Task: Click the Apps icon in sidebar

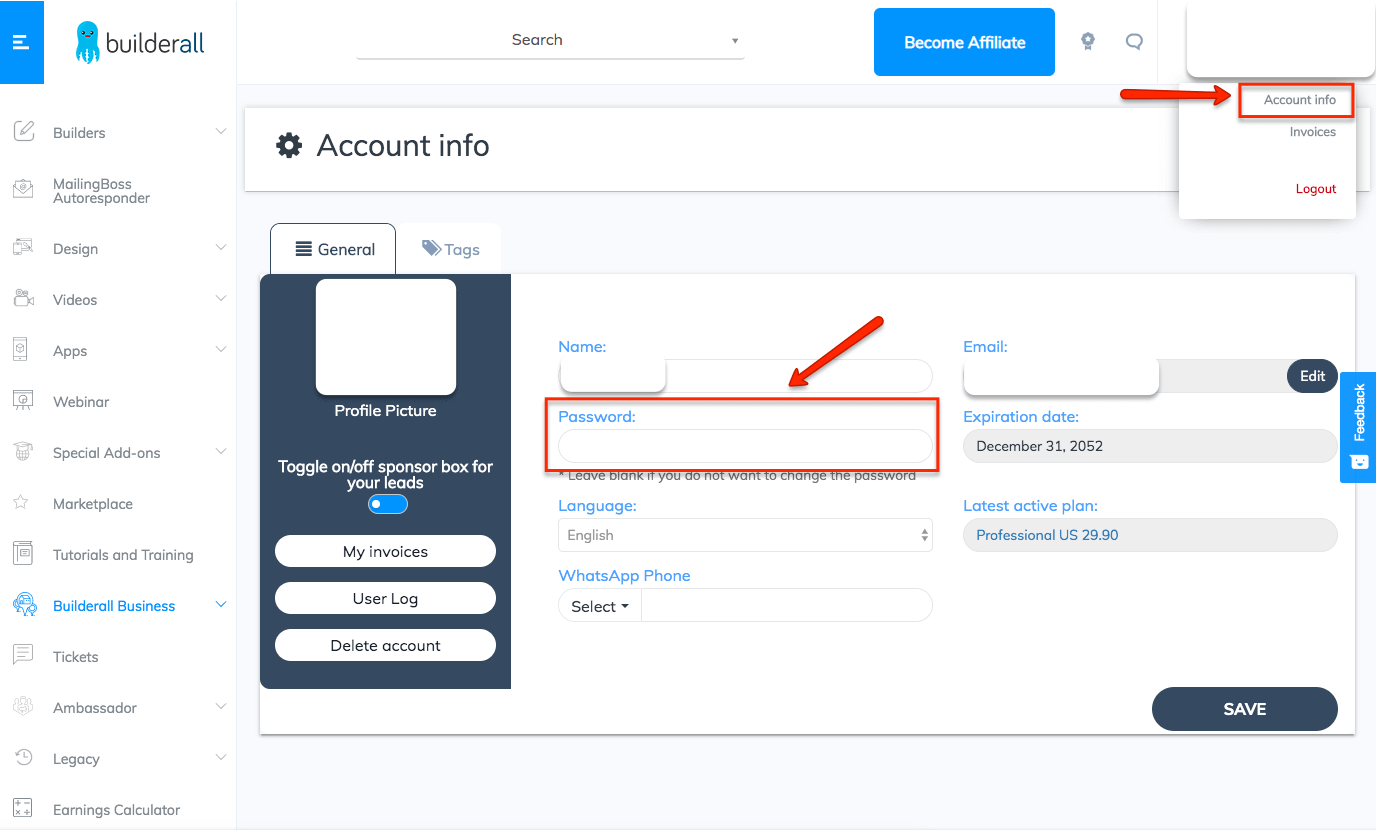Action: coord(20,349)
